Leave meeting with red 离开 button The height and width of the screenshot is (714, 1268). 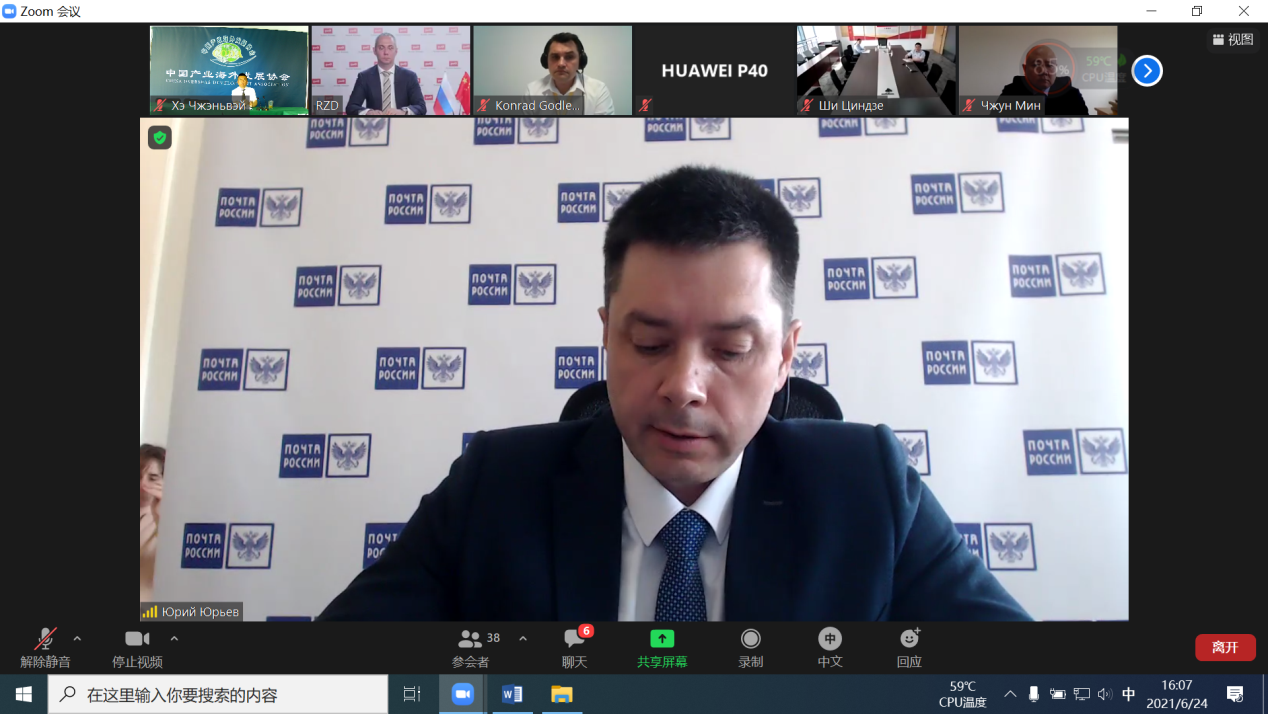click(x=1225, y=647)
